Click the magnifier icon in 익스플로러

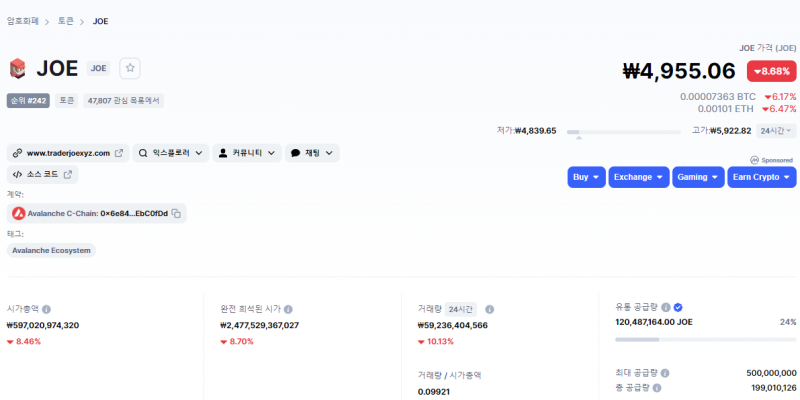pyautogui.click(x=143, y=153)
